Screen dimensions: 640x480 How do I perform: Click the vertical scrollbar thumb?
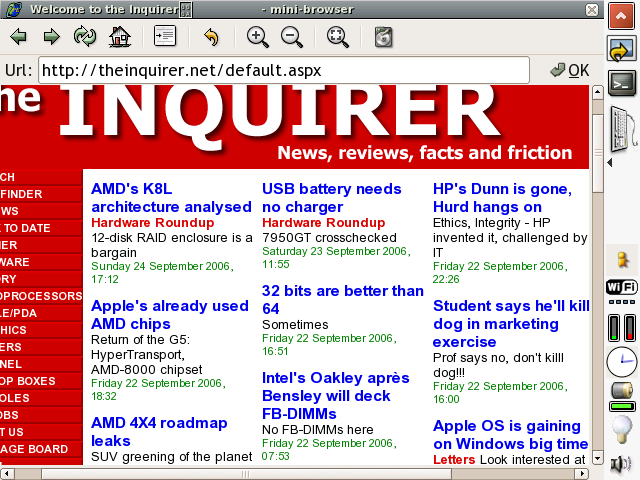click(x=598, y=153)
